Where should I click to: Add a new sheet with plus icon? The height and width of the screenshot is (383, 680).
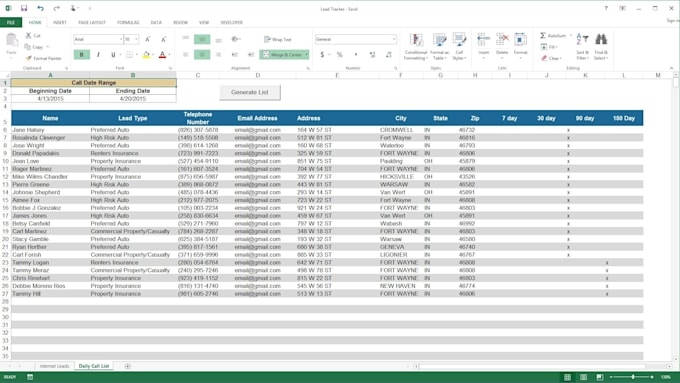(x=128, y=366)
